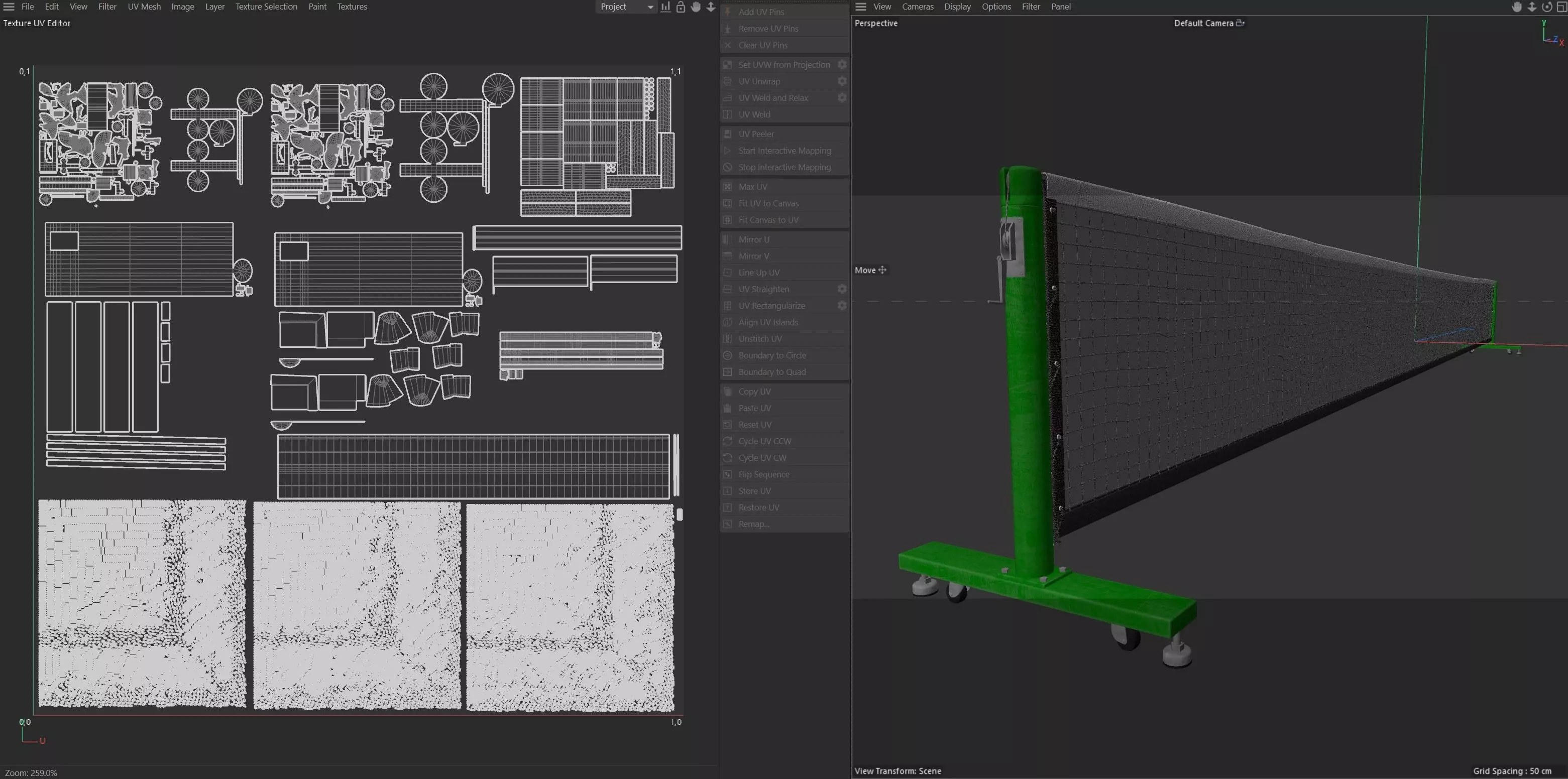Click the UV editor pan hand icon
1568x779 pixels.
(x=696, y=7)
